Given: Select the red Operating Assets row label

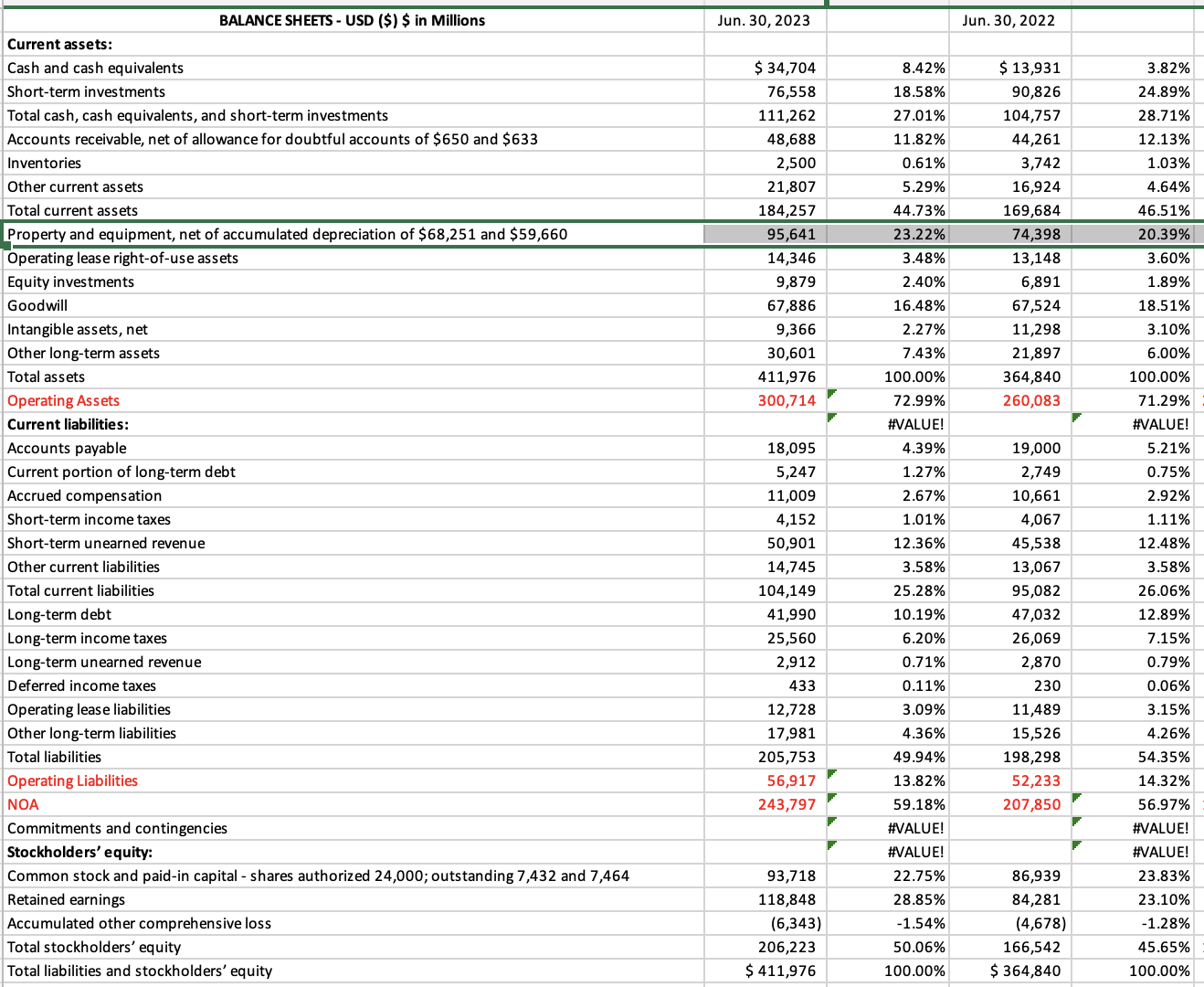Looking at the screenshot, I should point(63,400).
